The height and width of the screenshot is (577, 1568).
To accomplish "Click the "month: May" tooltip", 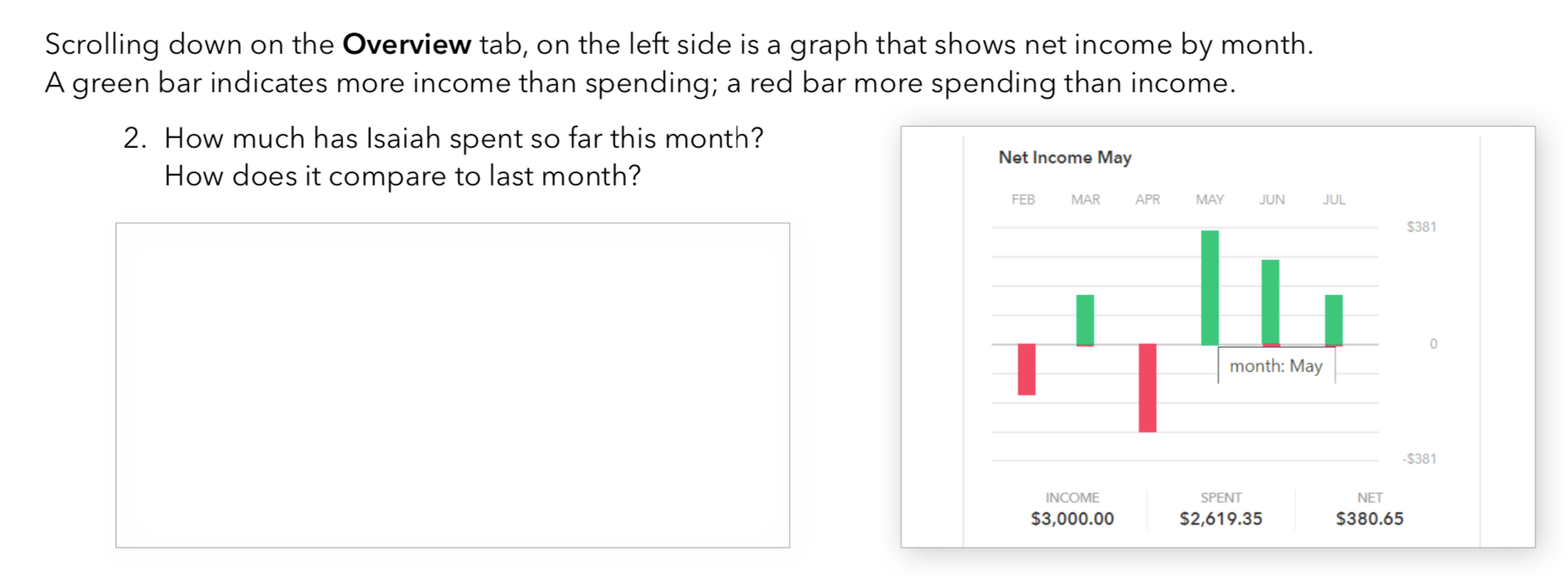I will tap(1276, 366).
